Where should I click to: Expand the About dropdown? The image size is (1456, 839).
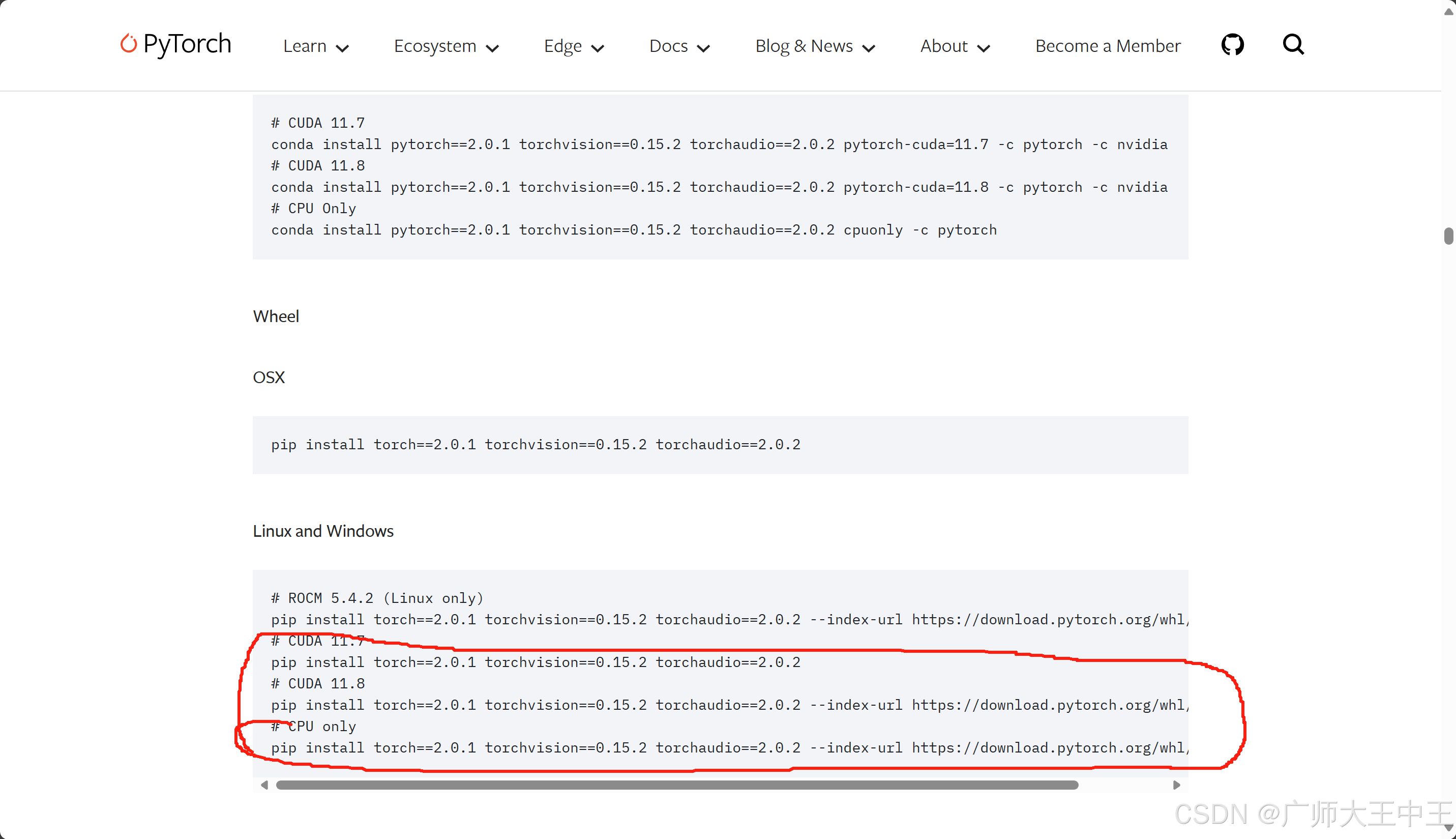[955, 46]
